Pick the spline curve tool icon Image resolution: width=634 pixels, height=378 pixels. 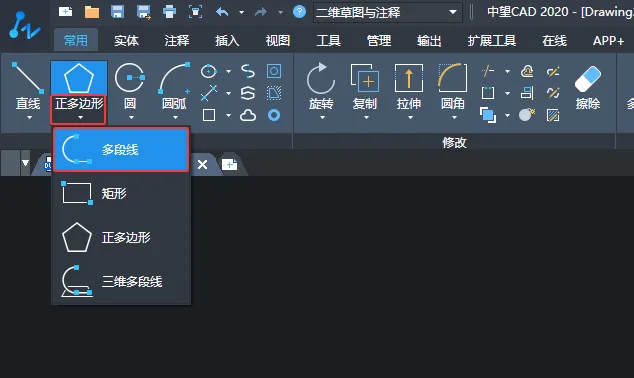pyautogui.click(x=247, y=72)
